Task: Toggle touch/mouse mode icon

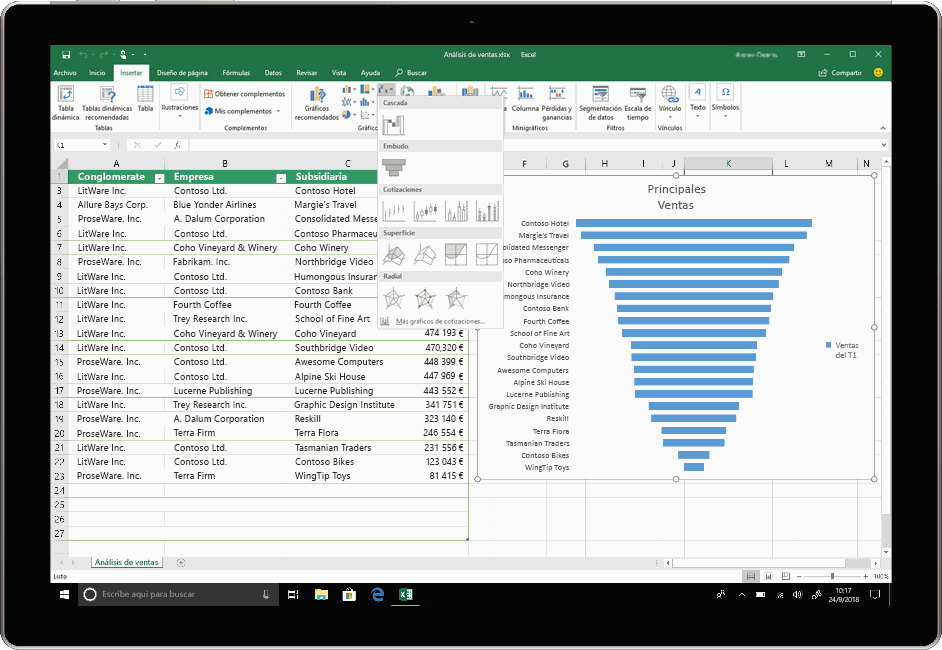Action: [123, 55]
